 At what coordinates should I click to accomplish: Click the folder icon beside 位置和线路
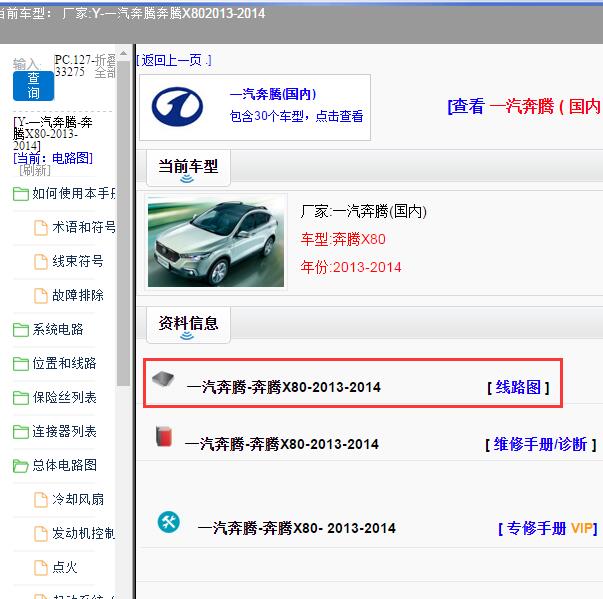pyautogui.click(x=21, y=364)
